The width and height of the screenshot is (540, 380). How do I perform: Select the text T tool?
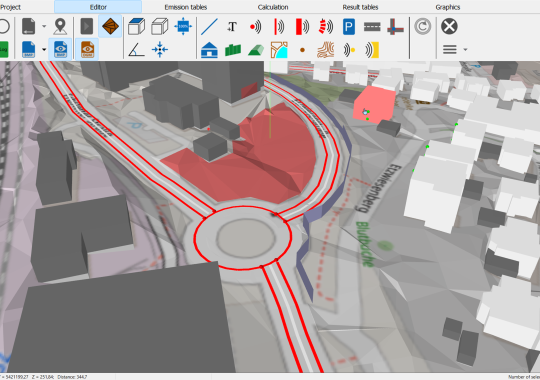pyautogui.click(x=232, y=27)
